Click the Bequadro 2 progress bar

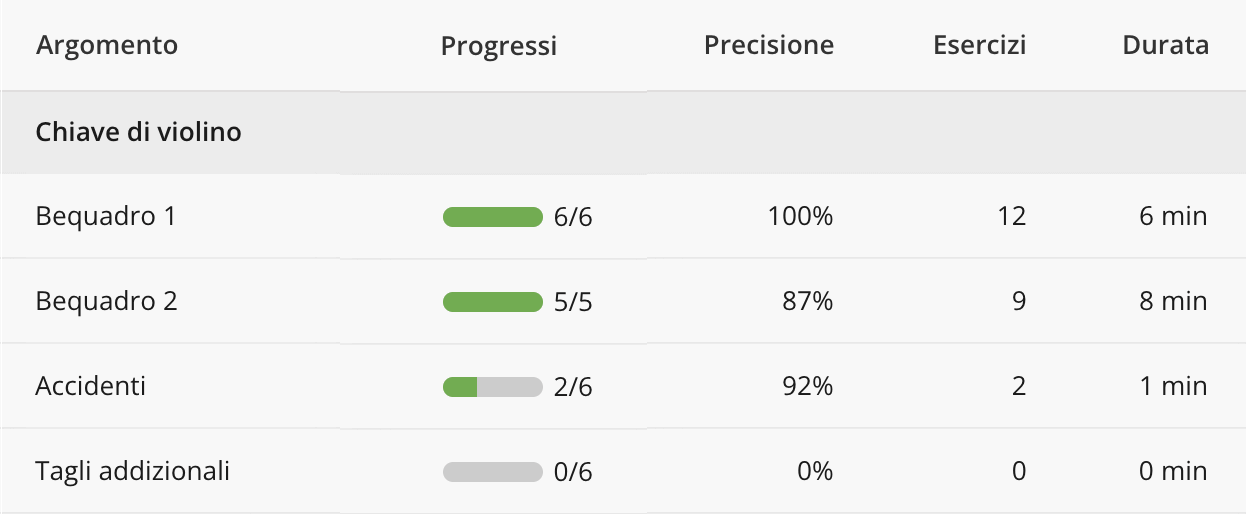[x=492, y=302]
